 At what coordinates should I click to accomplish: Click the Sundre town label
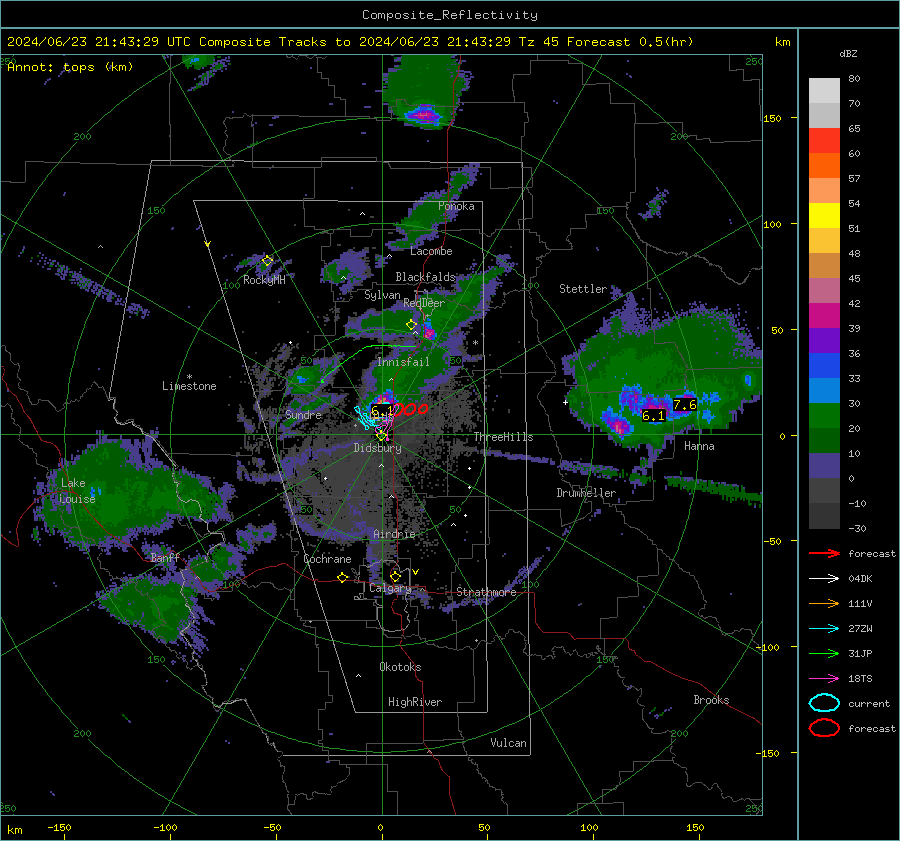pyautogui.click(x=303, y=414)
